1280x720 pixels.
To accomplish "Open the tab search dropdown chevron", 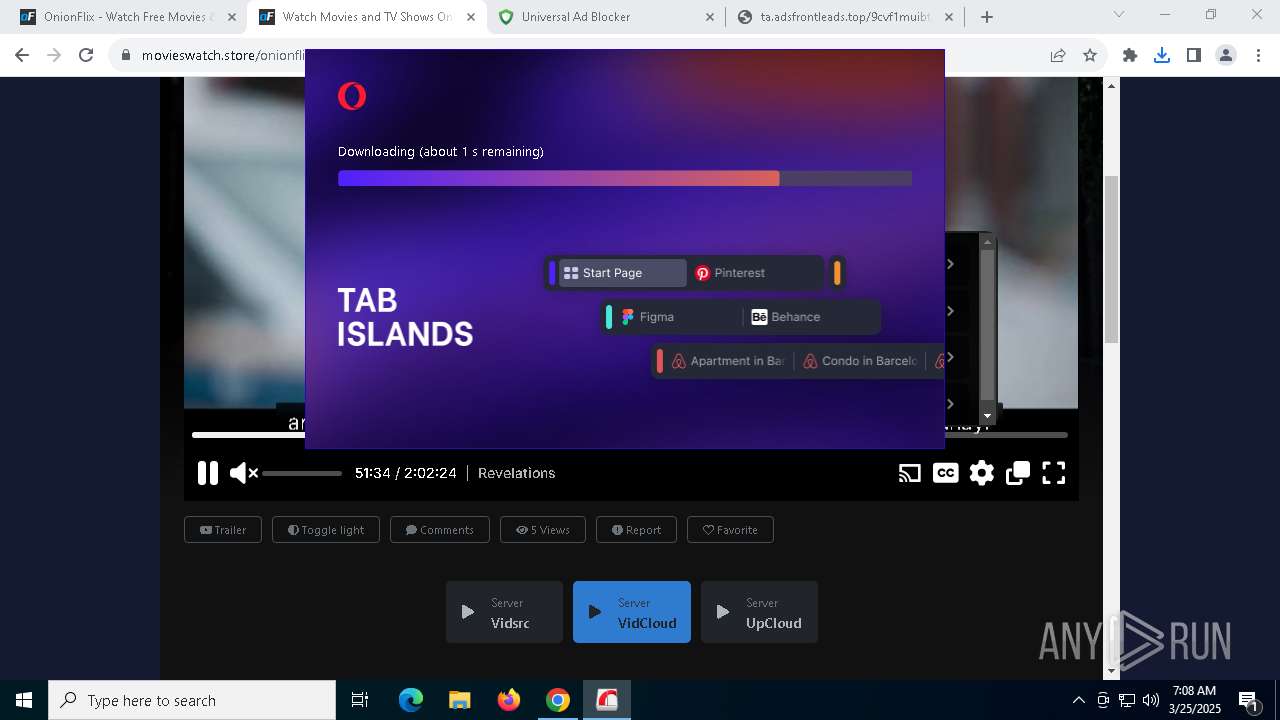I will tap(1119, 14).
